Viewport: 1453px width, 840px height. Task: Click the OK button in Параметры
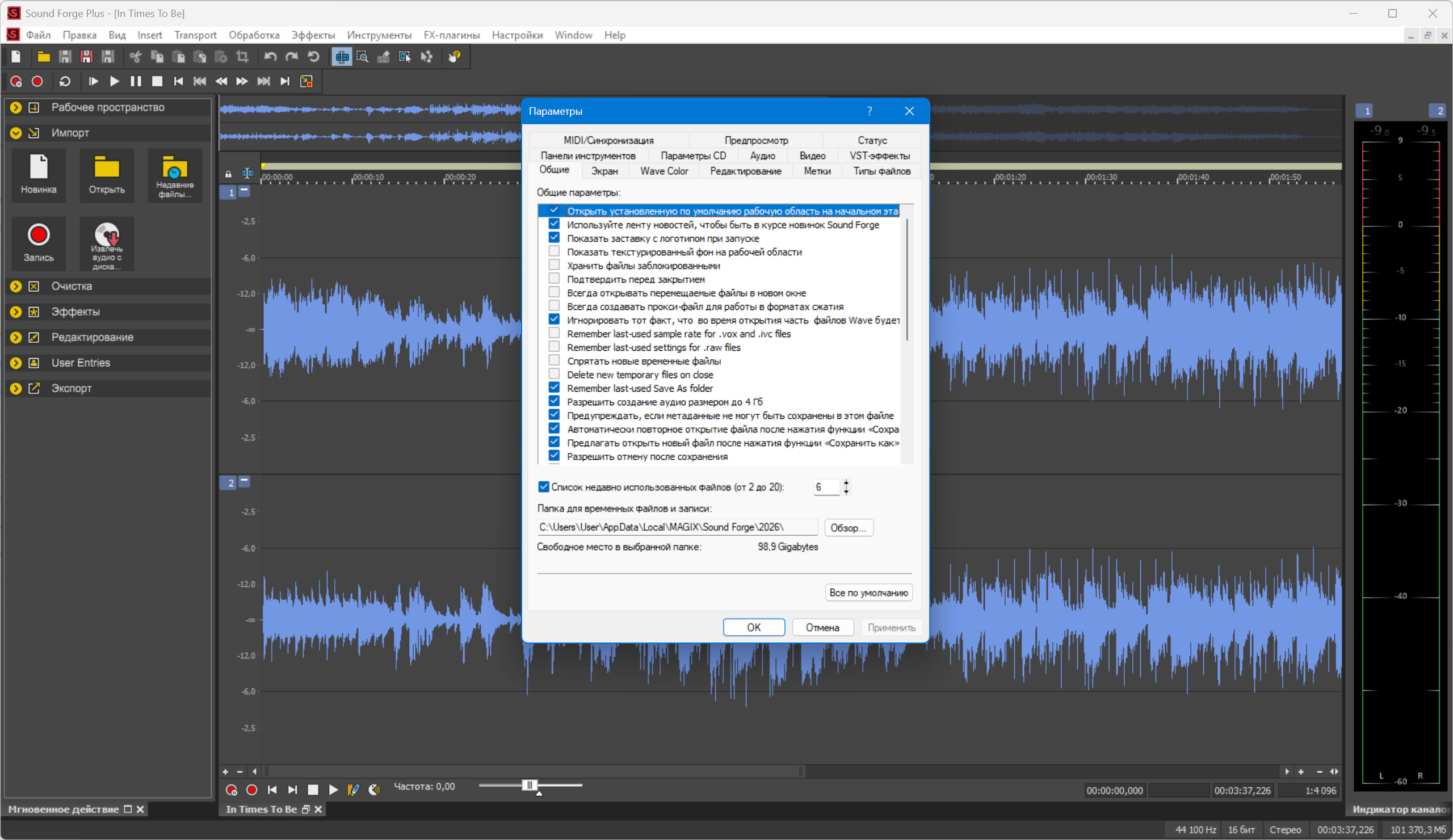[754, 627]
